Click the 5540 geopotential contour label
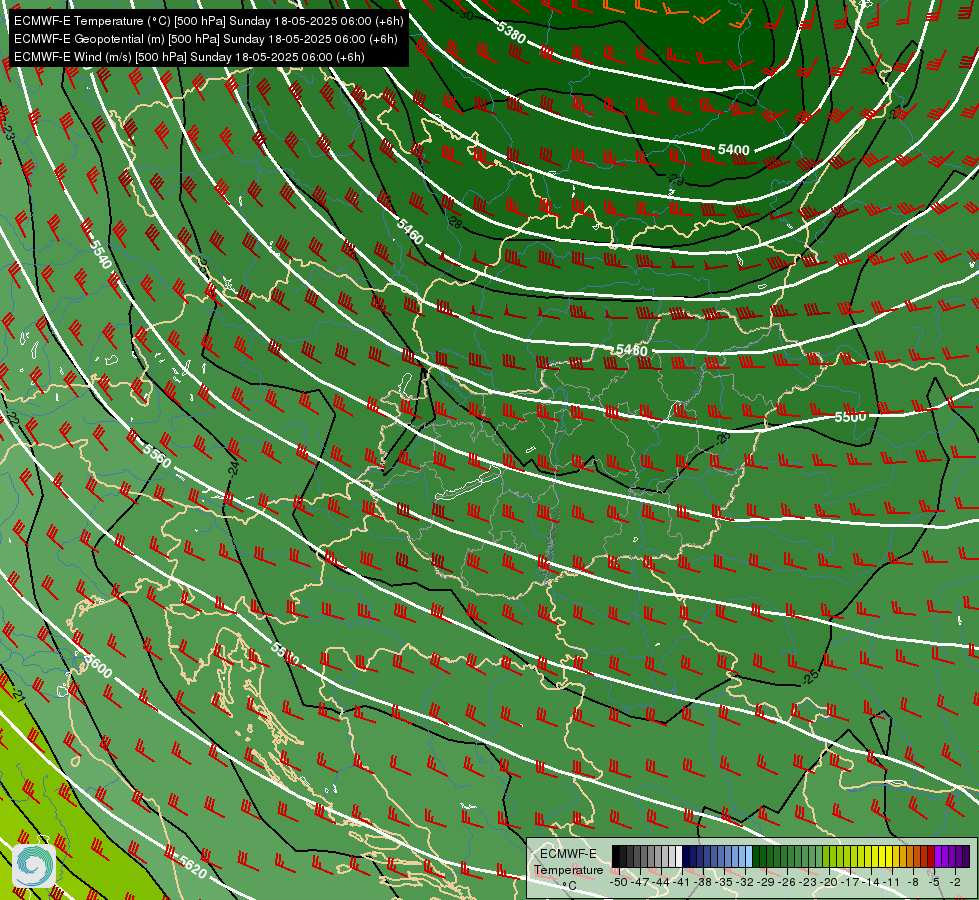This screenshot has width=979, height=900. [x=101, y=254]
